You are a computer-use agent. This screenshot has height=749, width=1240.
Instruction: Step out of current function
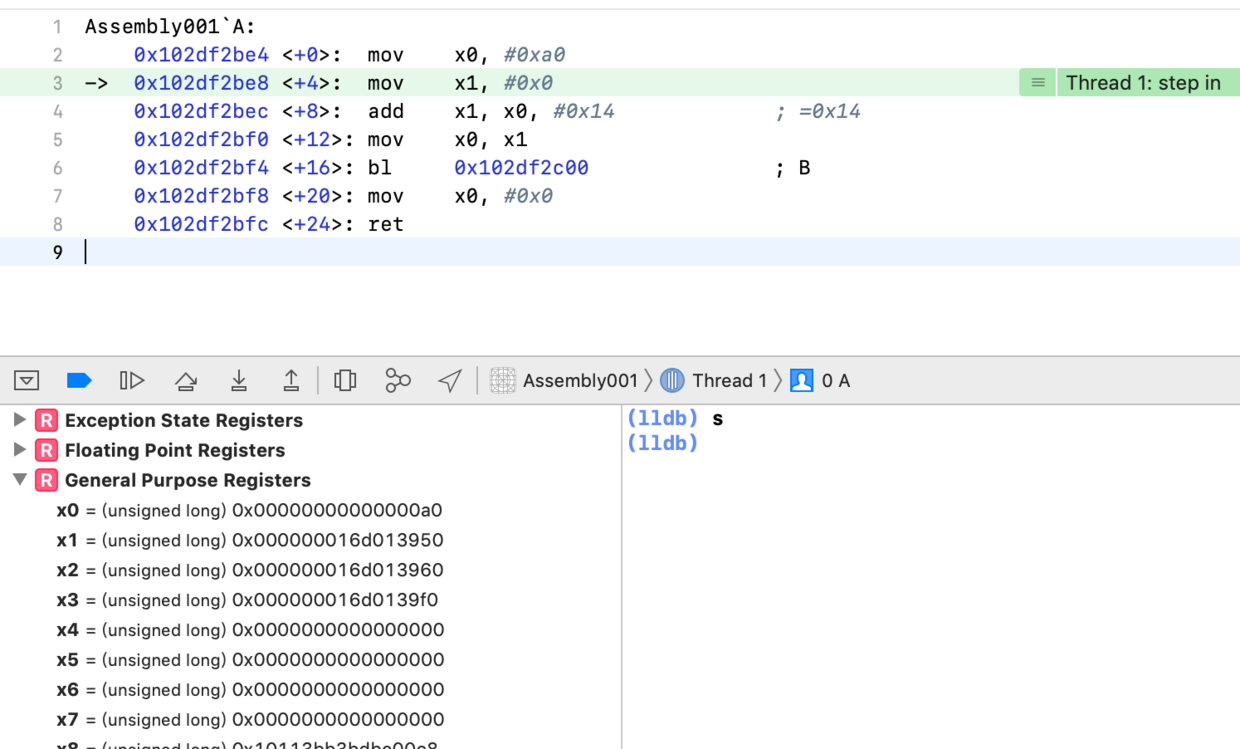pyautogui.click(x=291, y=381)
